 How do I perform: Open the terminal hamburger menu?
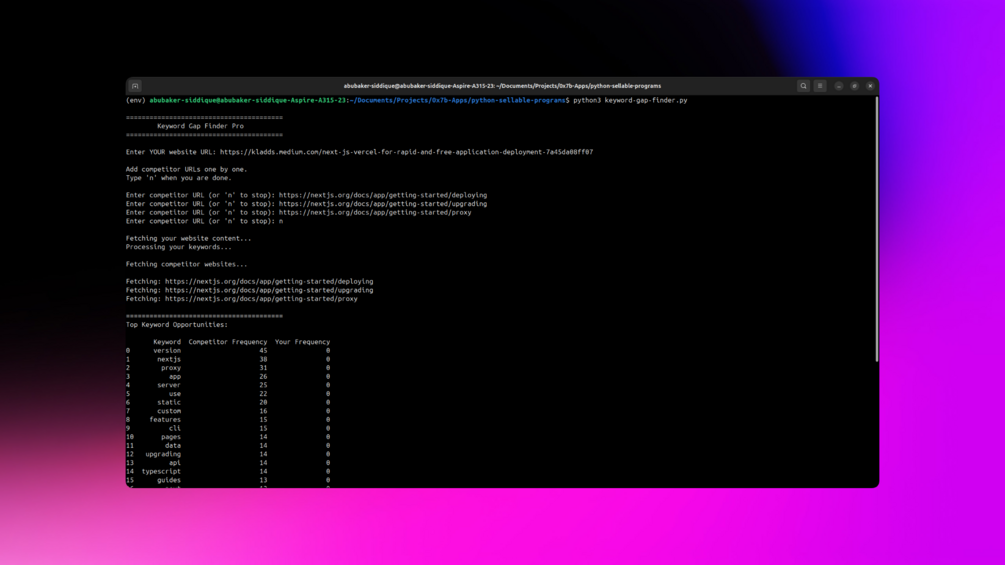[x=820, y=86]
